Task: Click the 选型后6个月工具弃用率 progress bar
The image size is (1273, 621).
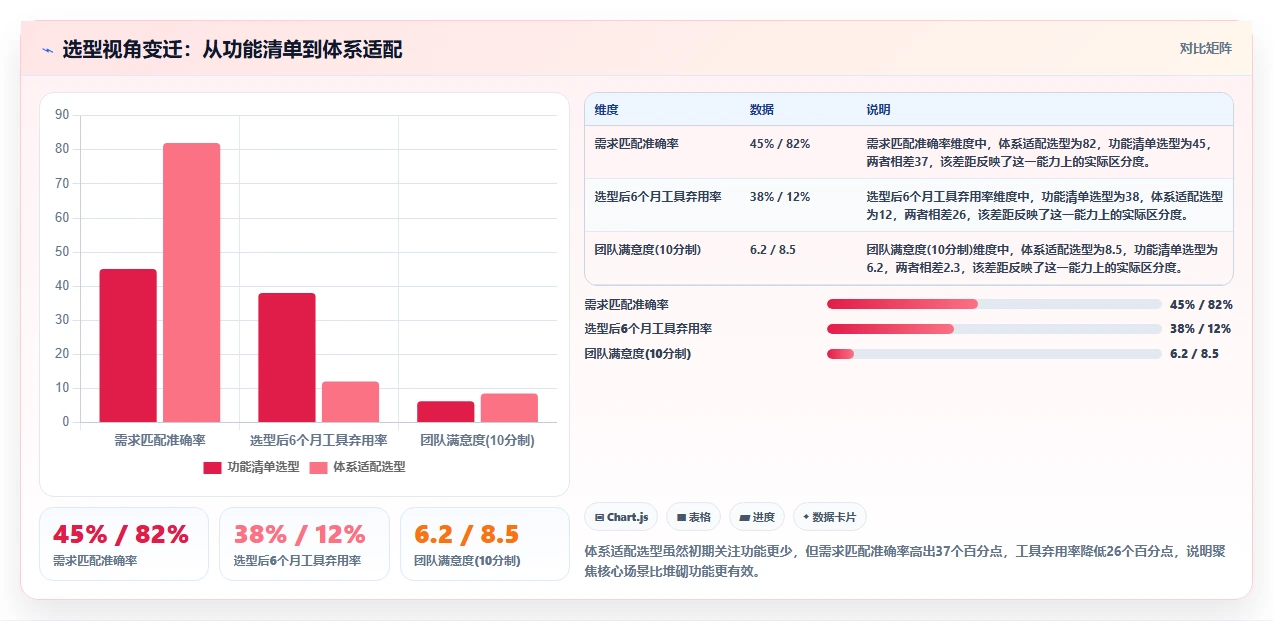Action: click(x=994, y=329)
